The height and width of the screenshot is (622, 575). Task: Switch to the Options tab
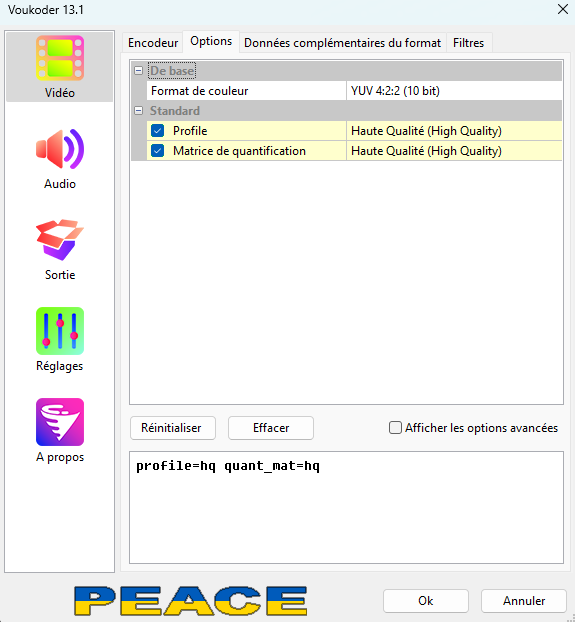tap(211, 41)
